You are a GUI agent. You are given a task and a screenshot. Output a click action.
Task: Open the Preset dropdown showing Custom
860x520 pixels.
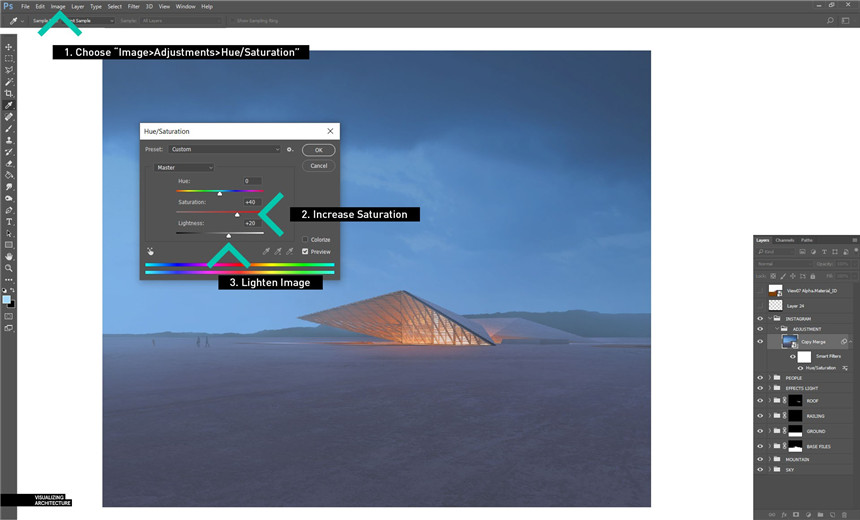(225, 150)
